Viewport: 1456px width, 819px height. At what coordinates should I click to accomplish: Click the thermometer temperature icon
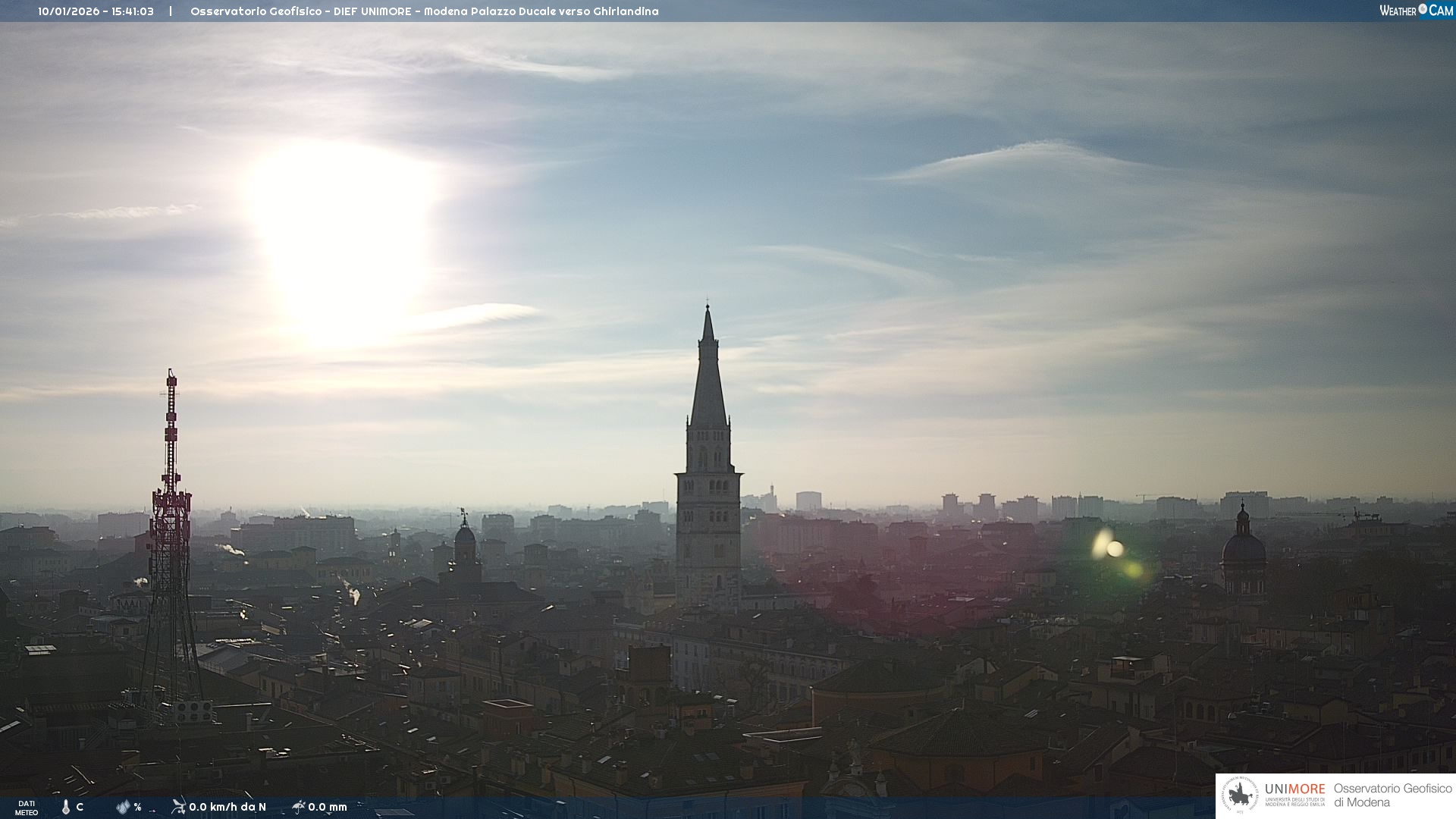pyautogui.click(x=66, y=807)
